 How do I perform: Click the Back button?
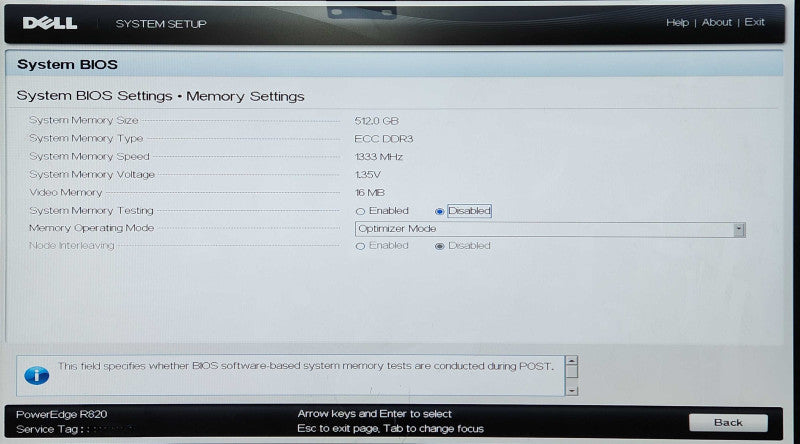point(728,423)
